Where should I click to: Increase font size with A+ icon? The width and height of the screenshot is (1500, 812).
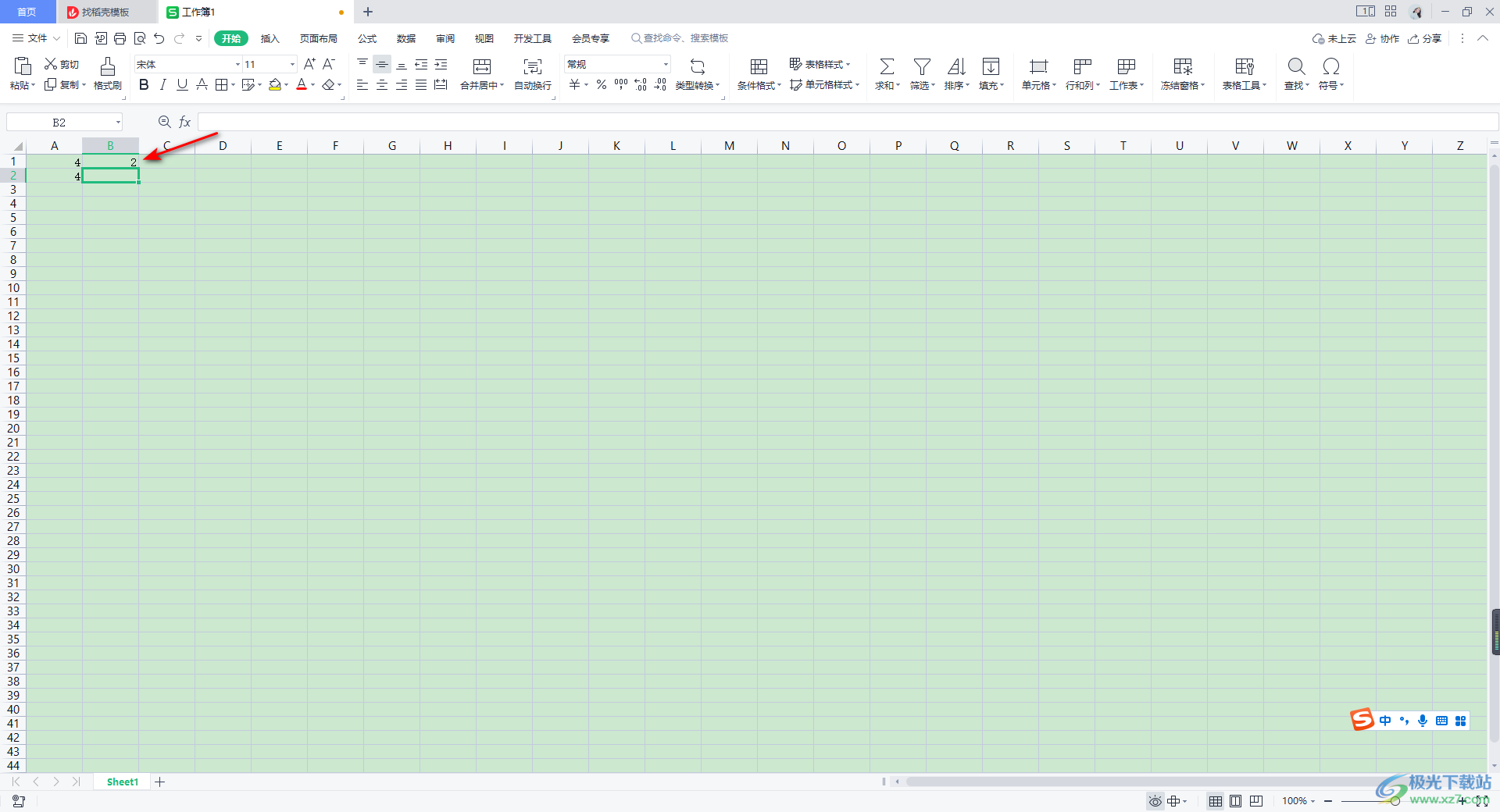pyautogui.click(x=309, y=64)
